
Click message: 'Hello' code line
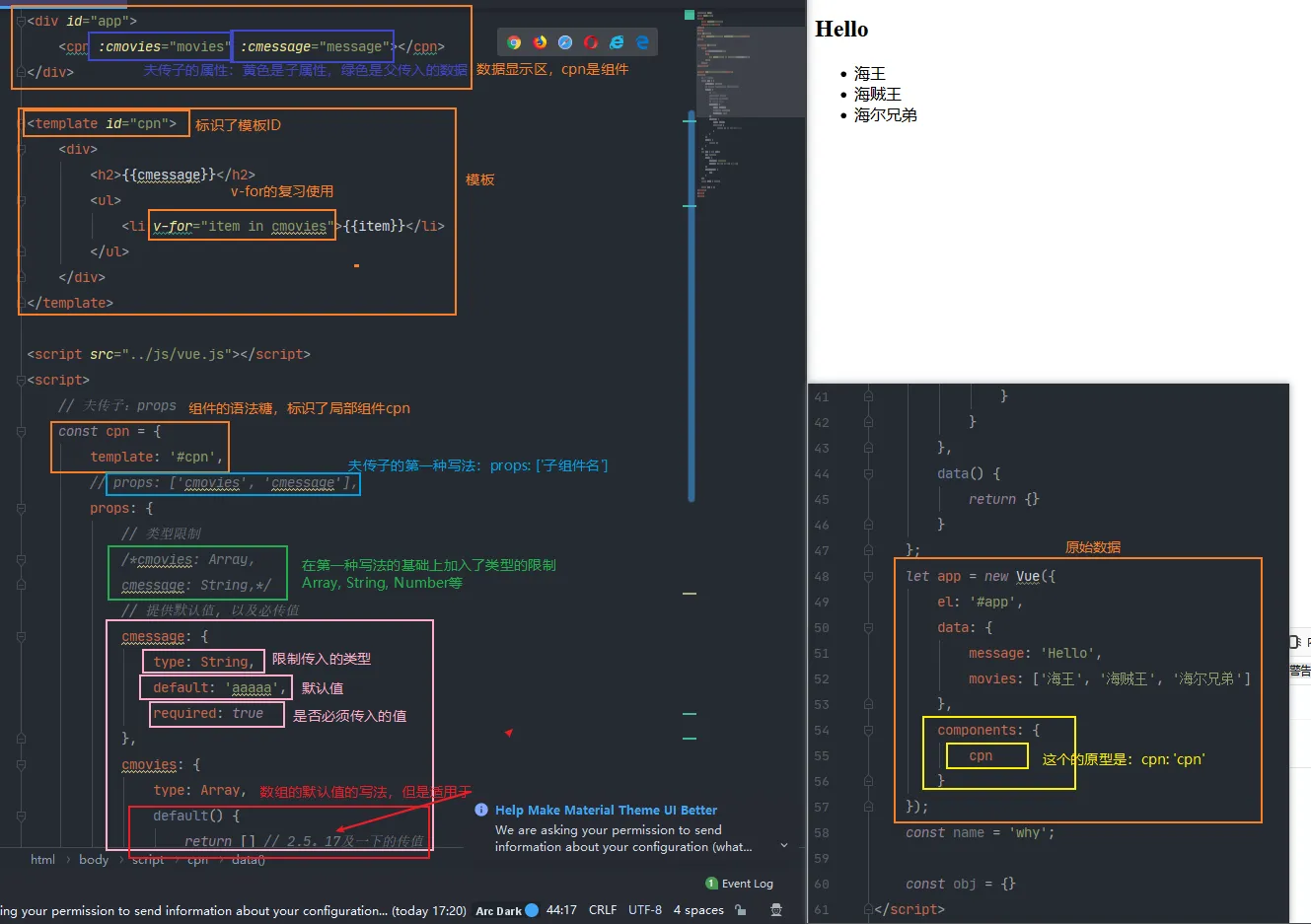point(1035,654)
